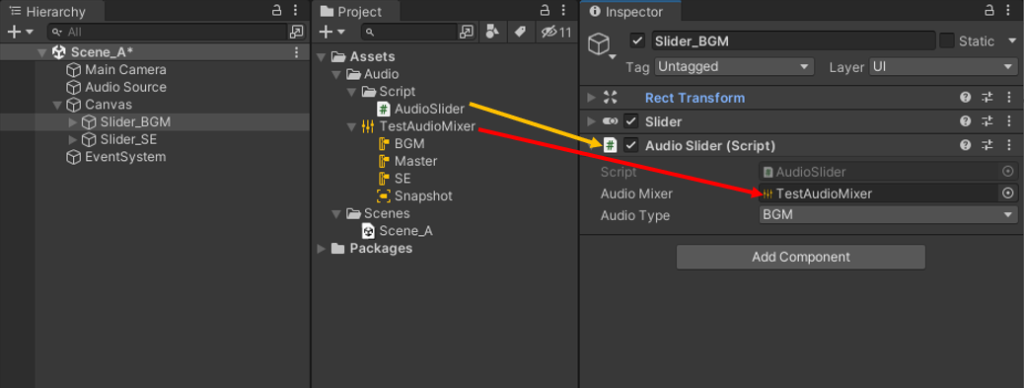Screen dimensions: 1024x388
Task: Open Rect Transform help icon
Action: 965,98
